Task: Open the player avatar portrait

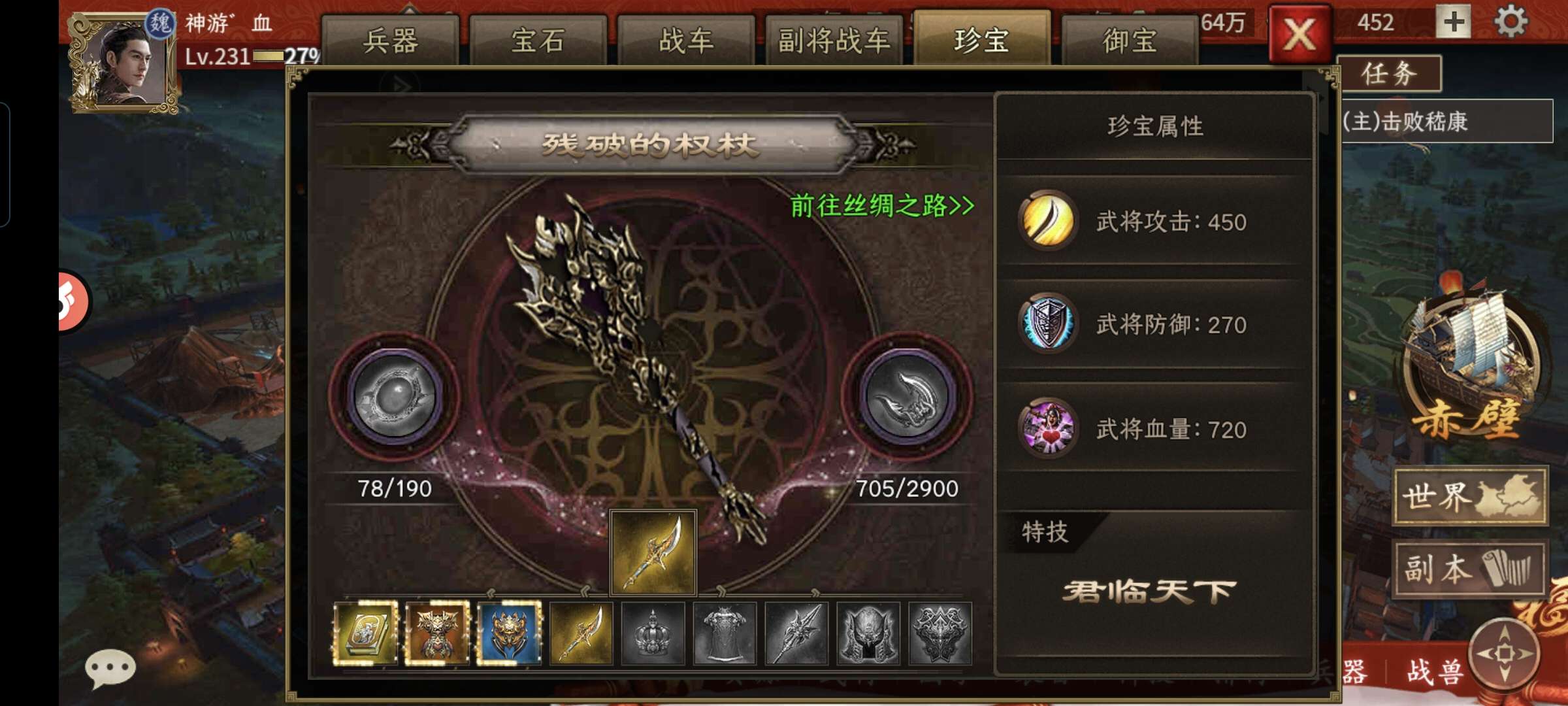Action: [124, 63]
